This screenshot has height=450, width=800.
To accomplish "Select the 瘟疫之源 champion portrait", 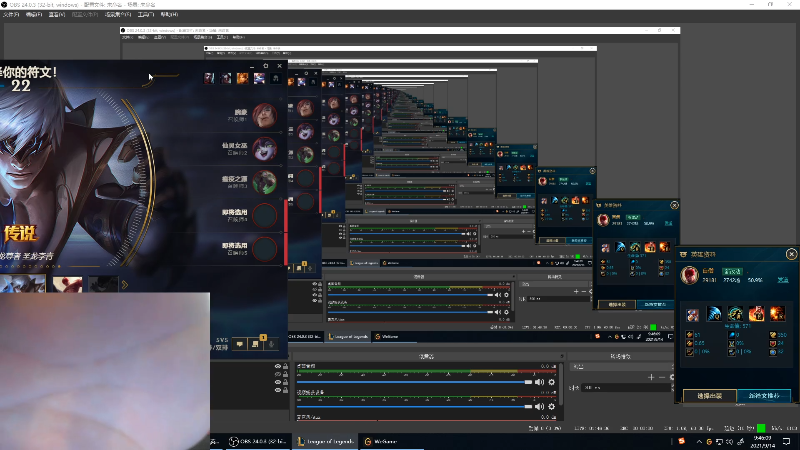I will click(265, 182).
